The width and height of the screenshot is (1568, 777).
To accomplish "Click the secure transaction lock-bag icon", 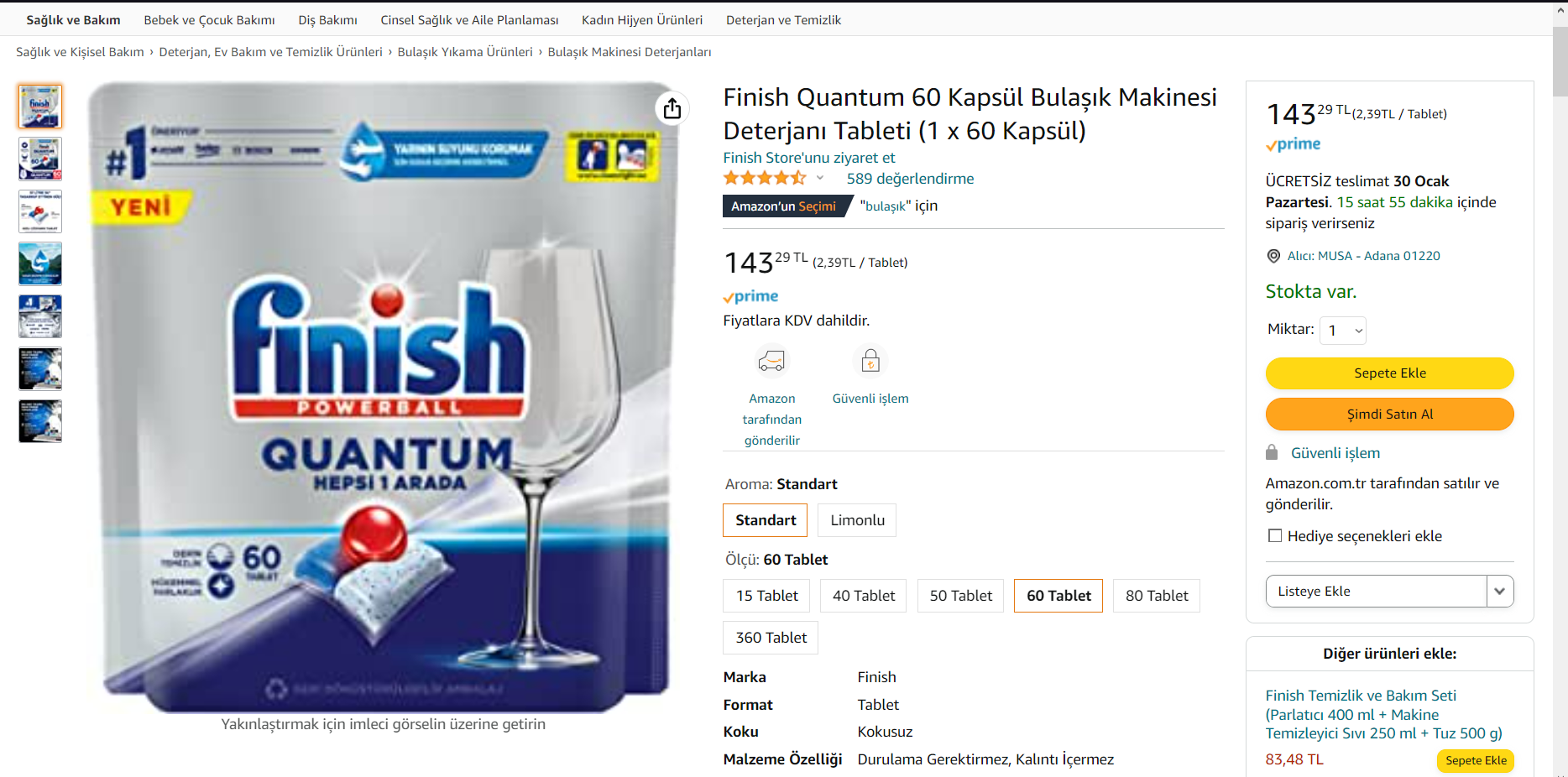I will click(x=870, y=362).
